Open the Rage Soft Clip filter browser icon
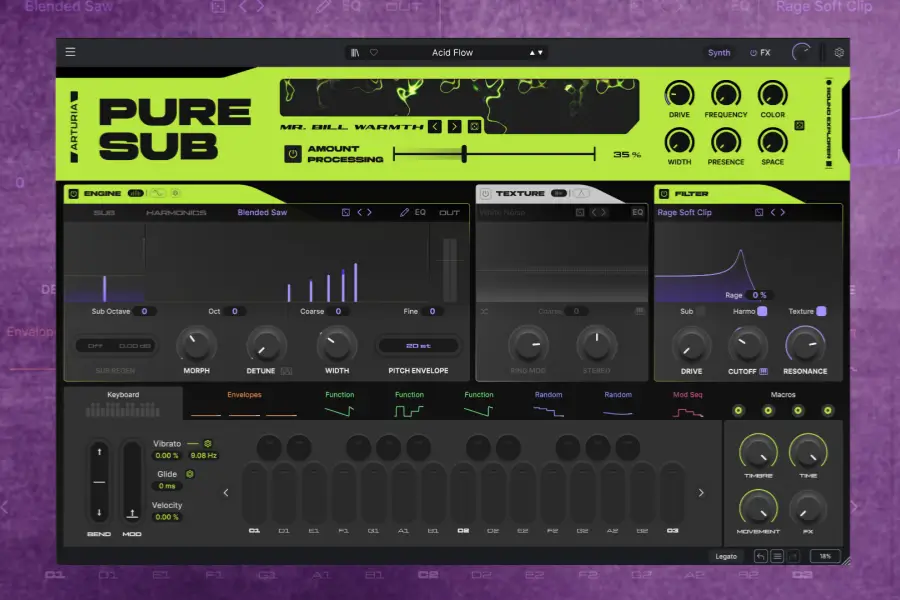Viewport: 900px width, 600px height. point(759,212)
